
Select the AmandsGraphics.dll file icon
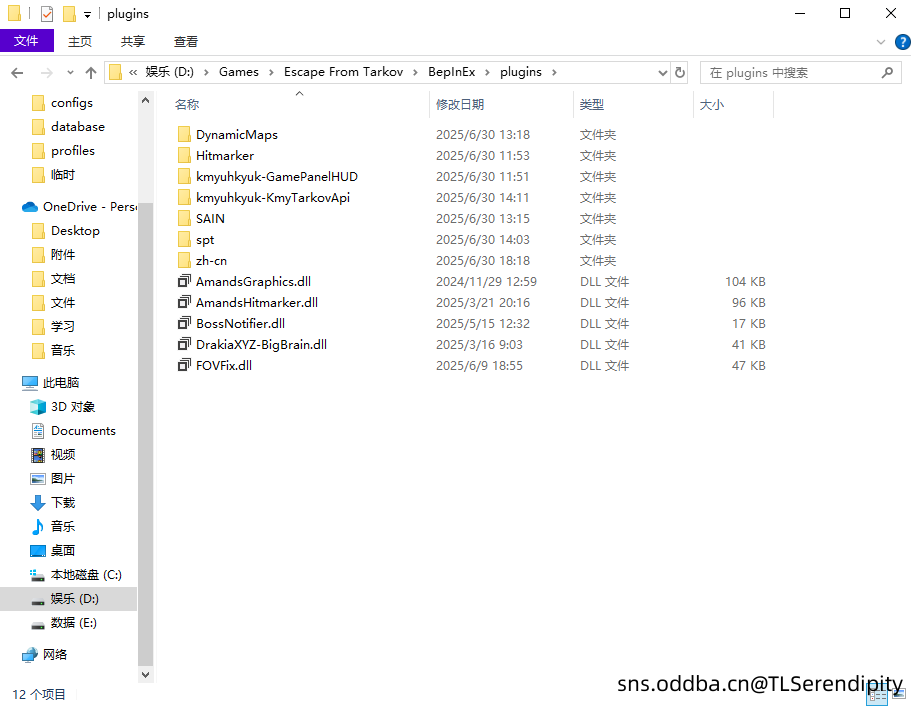tap(184, 281)
